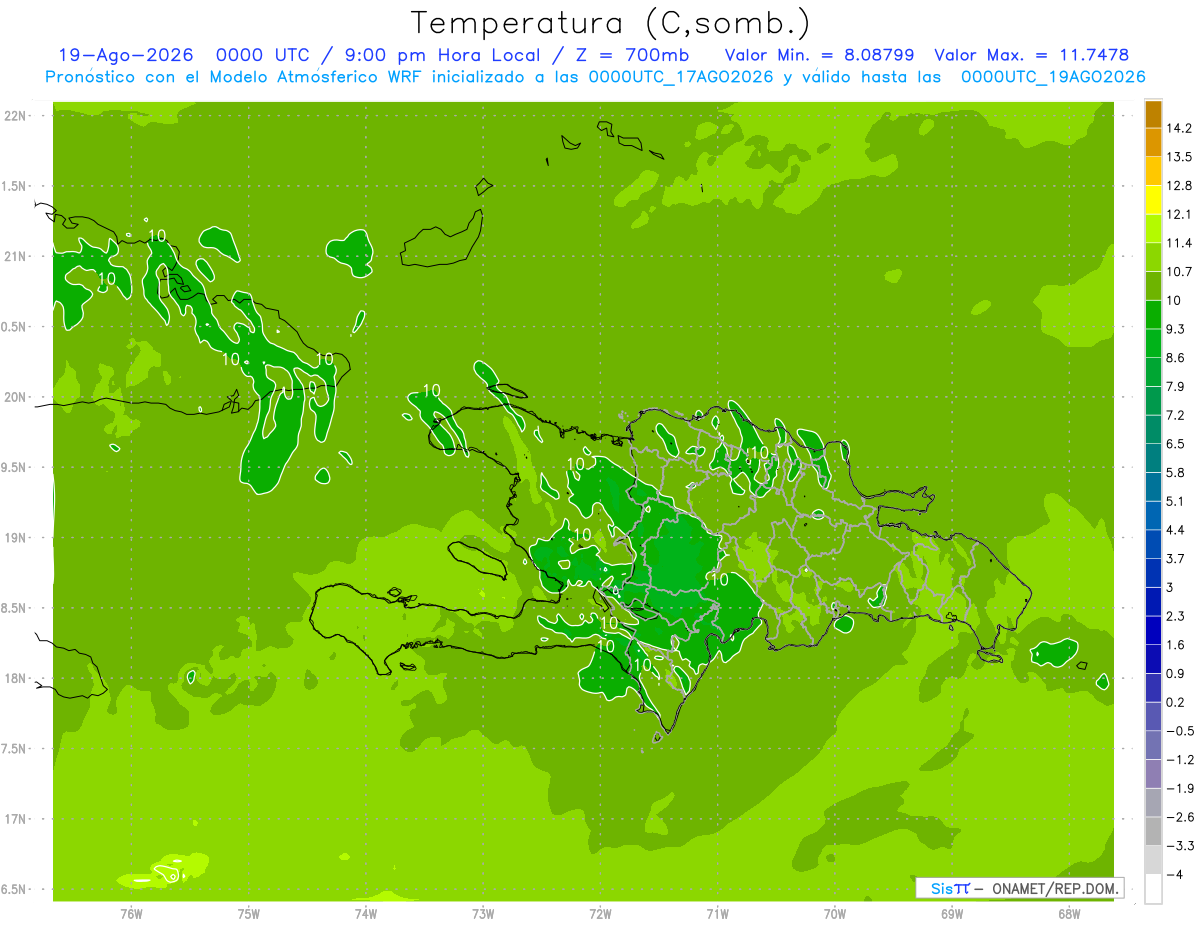
Task: Click the '-1.2' colorbar value
Action: (x=1180, y=759)
